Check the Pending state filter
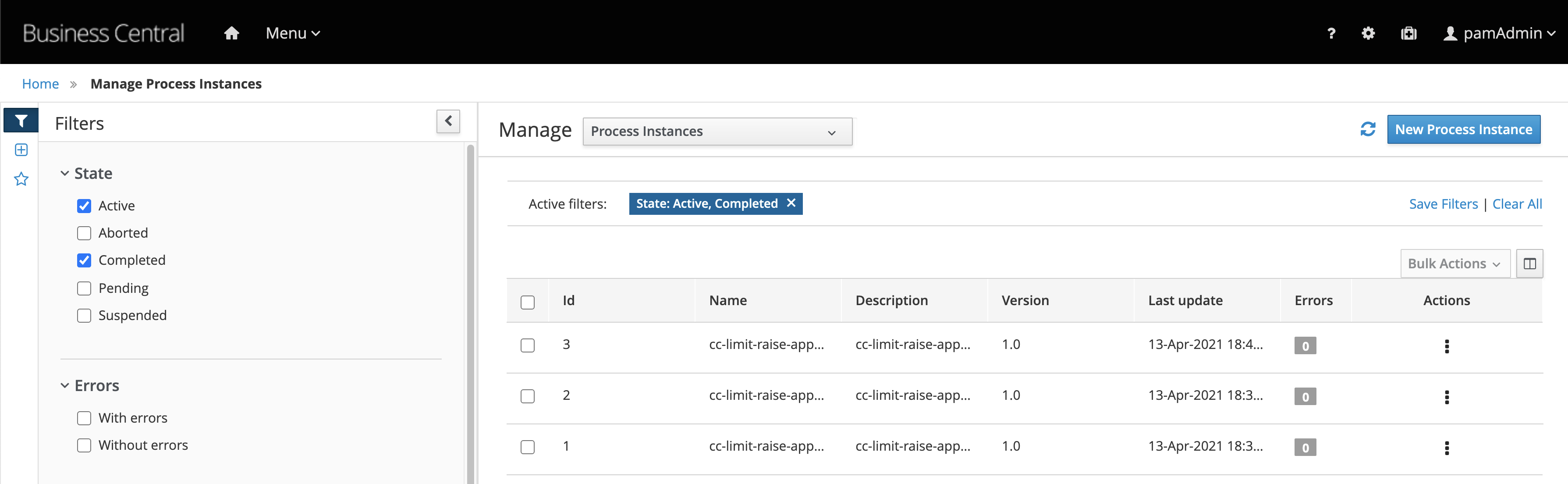 click(84, 288)
